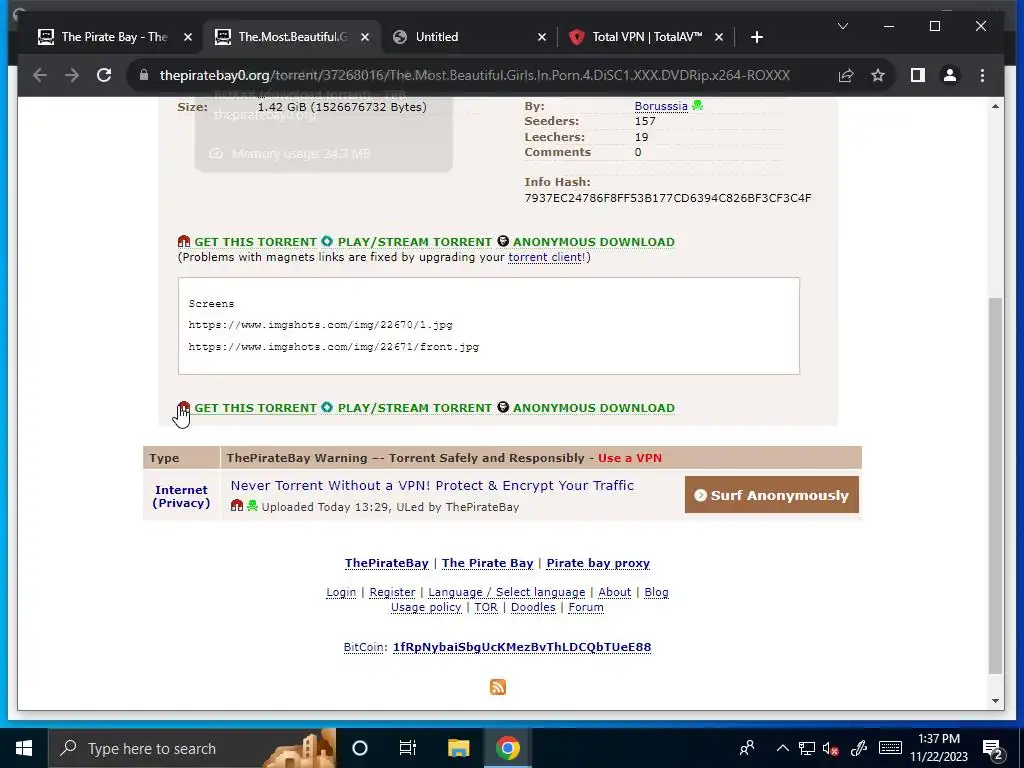Open Language / Select language link

pyautogui.click(x=507, y=592)
